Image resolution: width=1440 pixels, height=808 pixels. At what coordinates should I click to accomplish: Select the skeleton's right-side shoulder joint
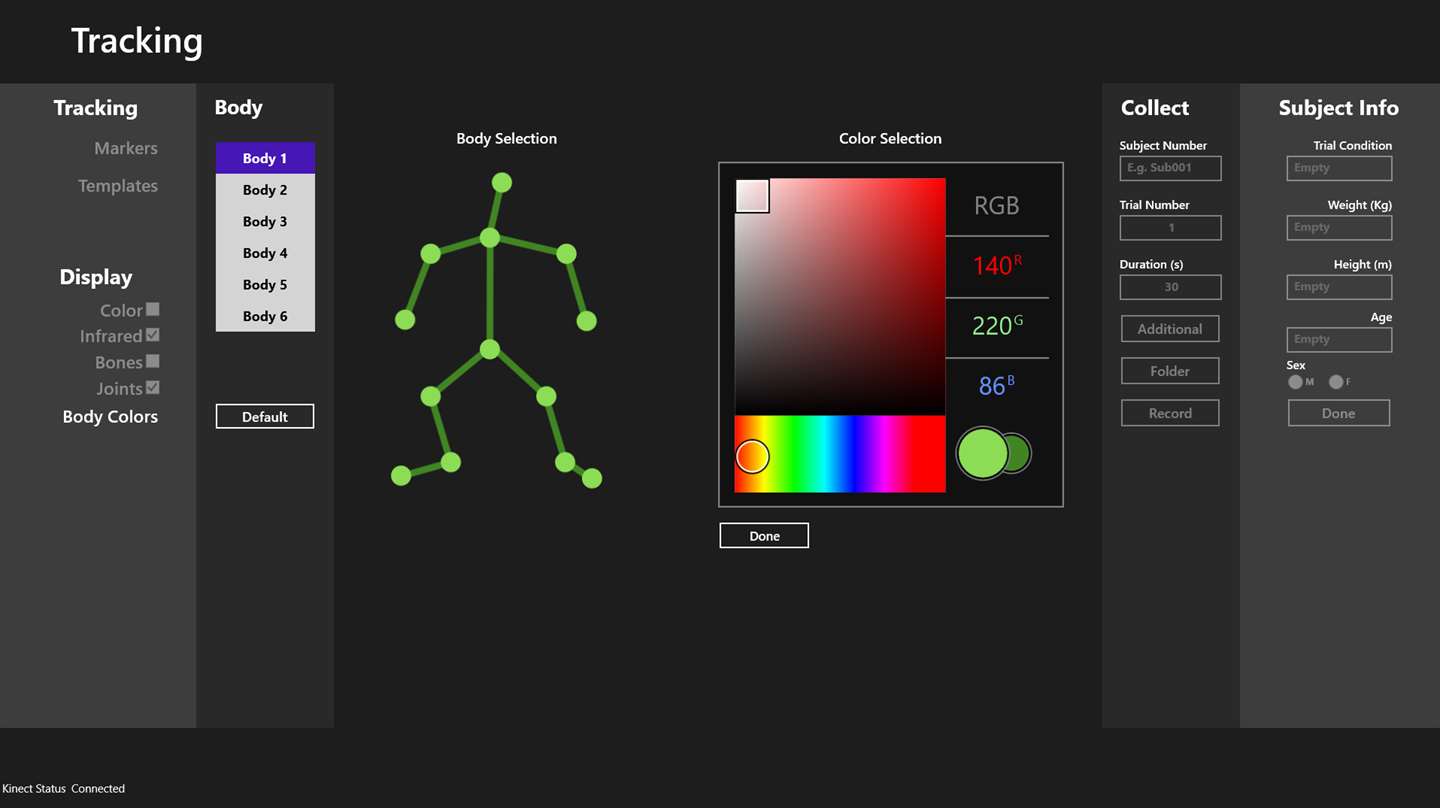(566, 254)
